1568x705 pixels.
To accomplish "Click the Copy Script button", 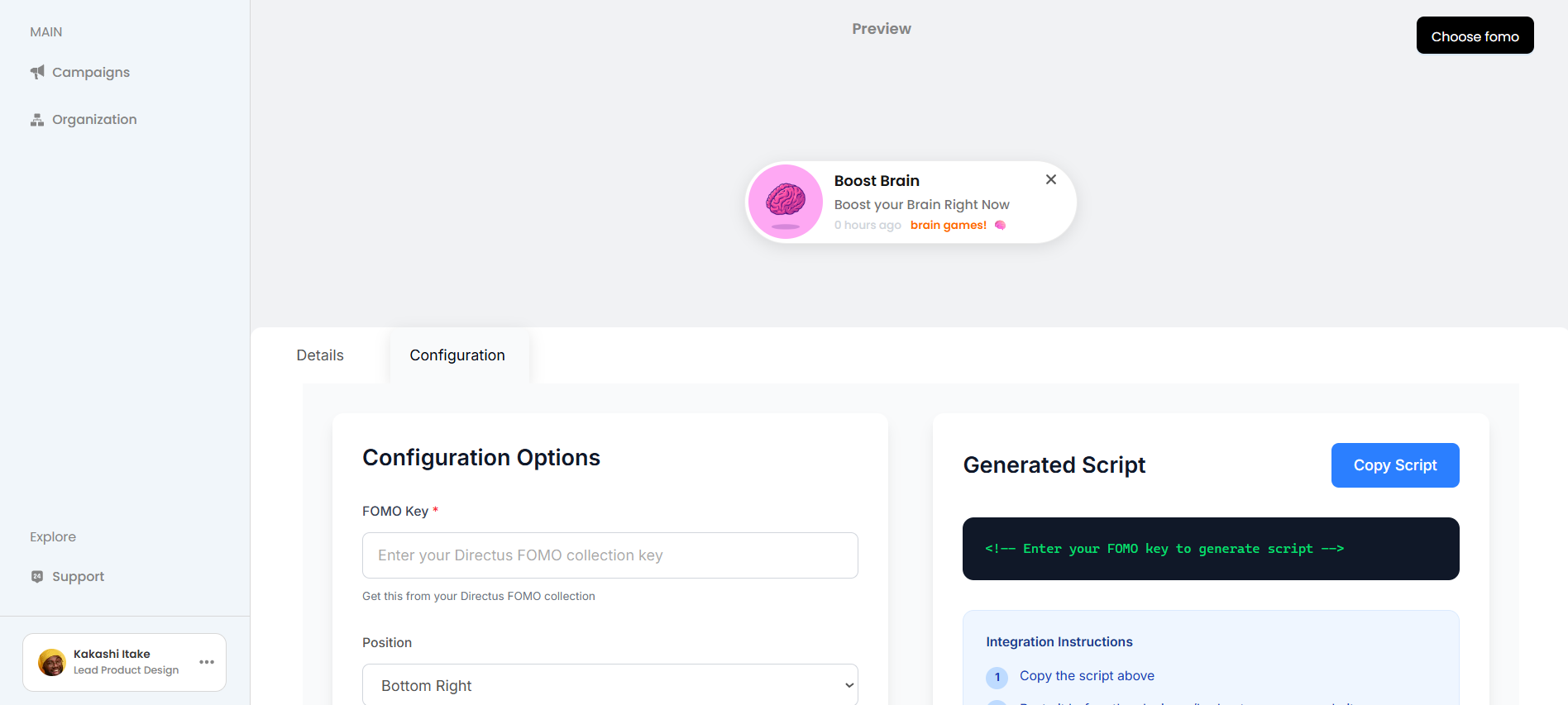I will [x=1394, y=465].
